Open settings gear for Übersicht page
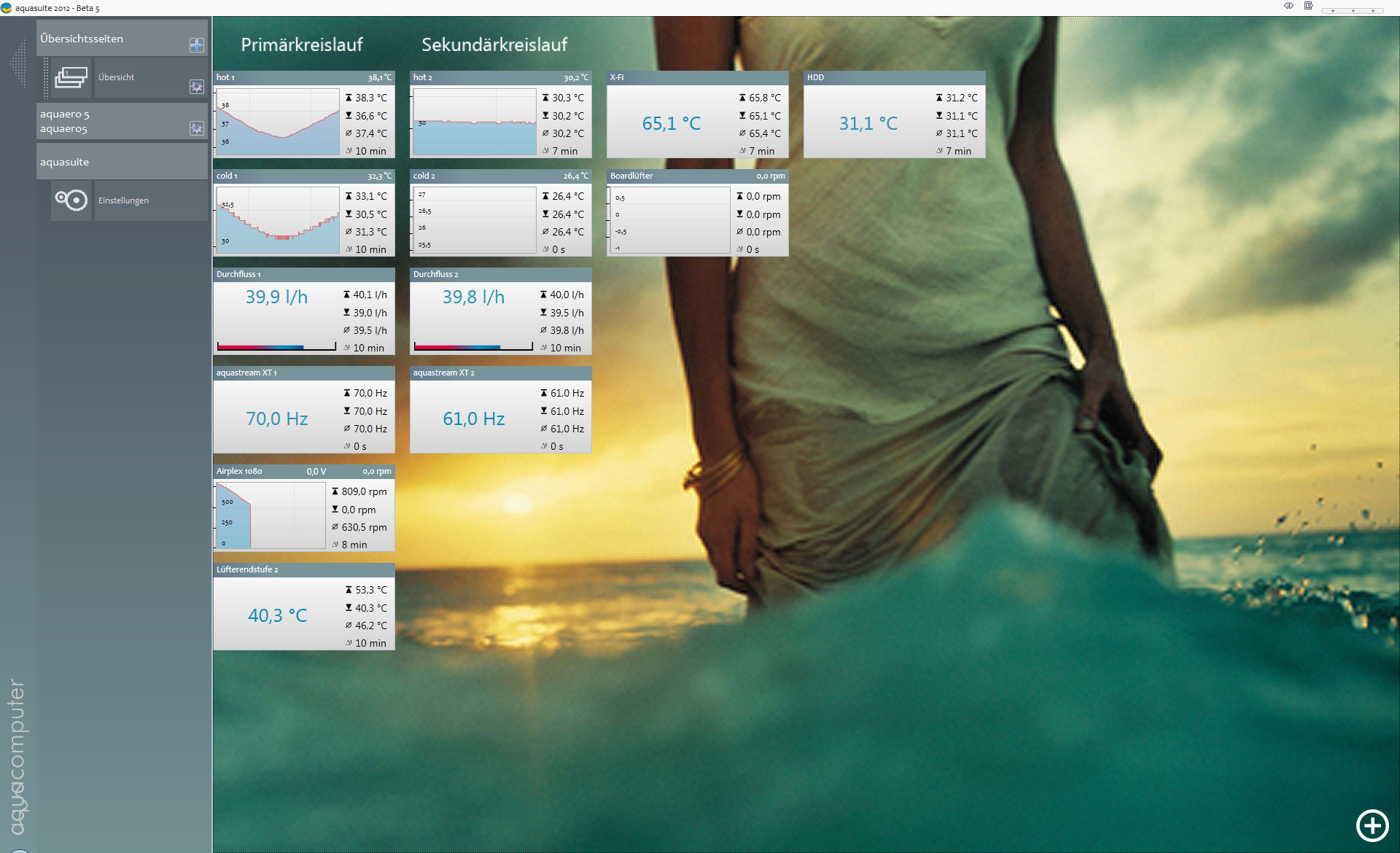The width and height of the screenshot is (1400, 853). [196, 87]
